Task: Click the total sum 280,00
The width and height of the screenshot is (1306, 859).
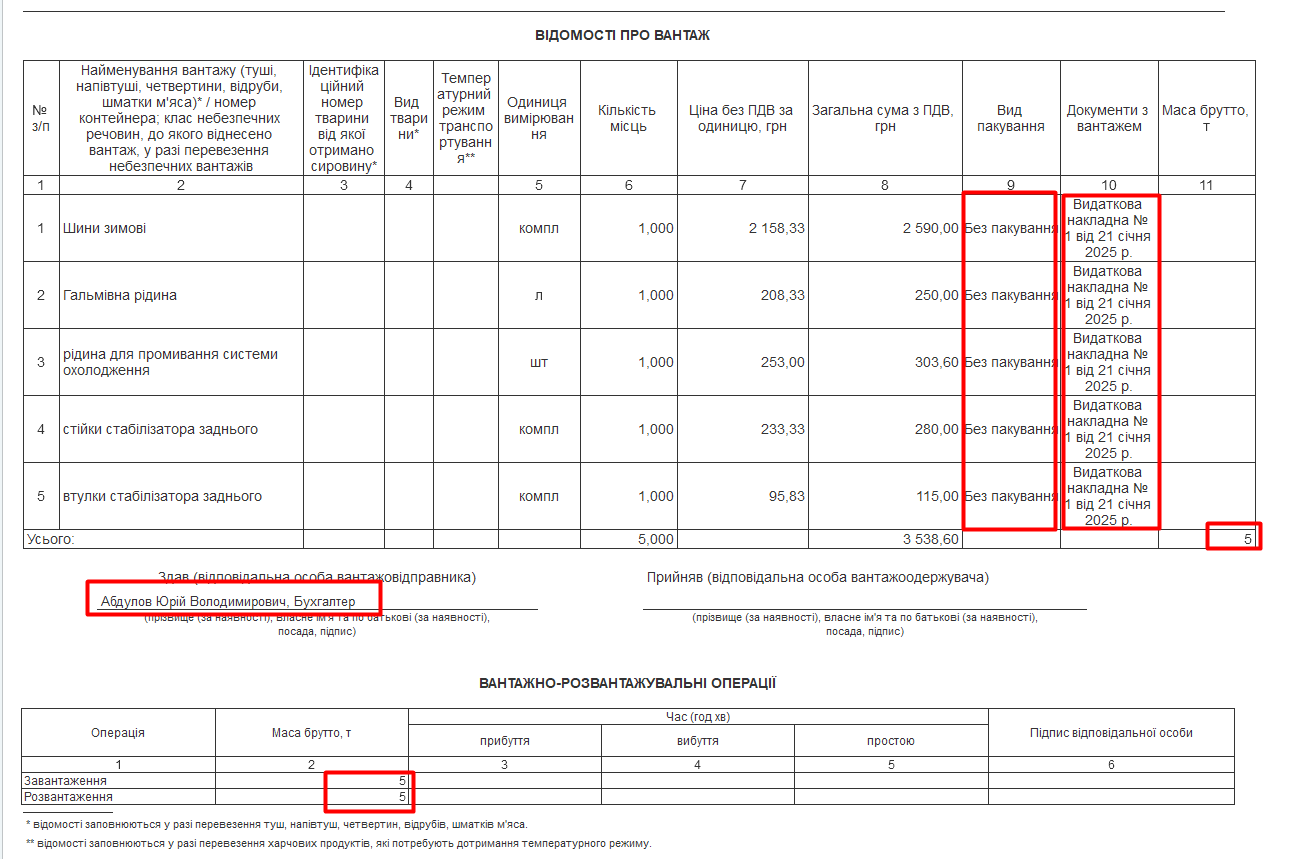Action: [936, 429]
